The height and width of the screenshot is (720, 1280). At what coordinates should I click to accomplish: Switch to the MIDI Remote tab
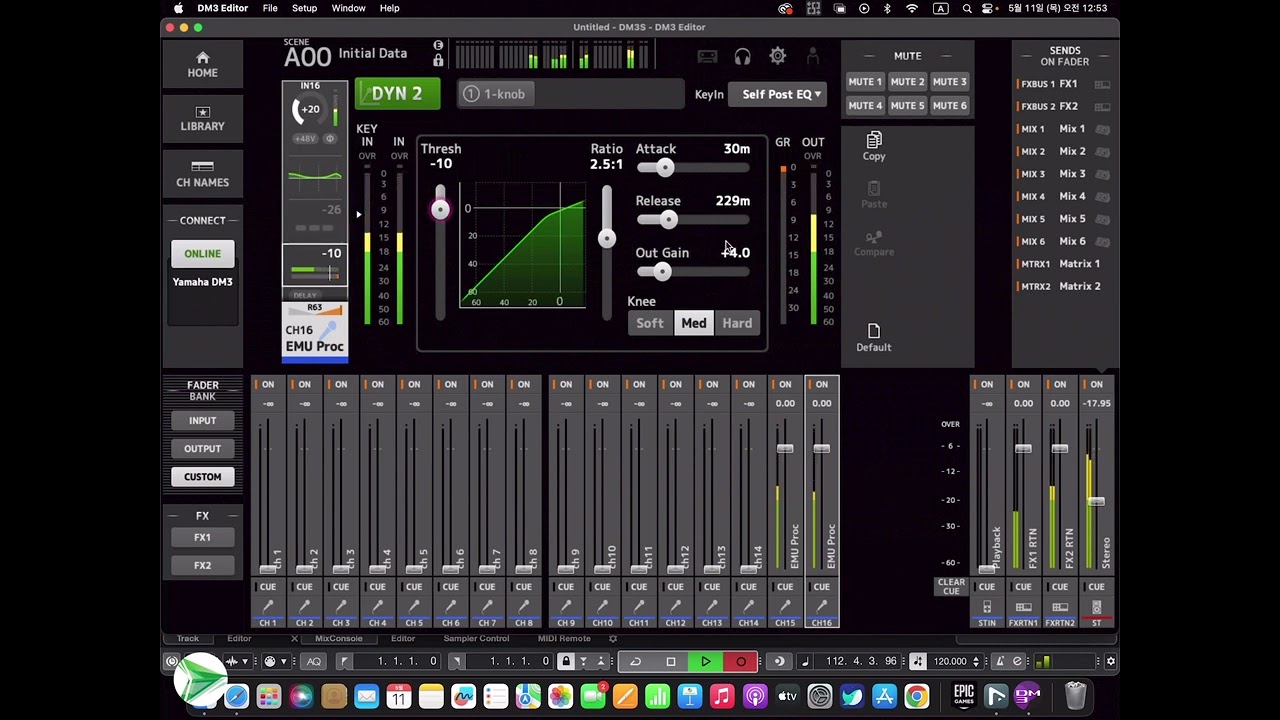[564, 638]
